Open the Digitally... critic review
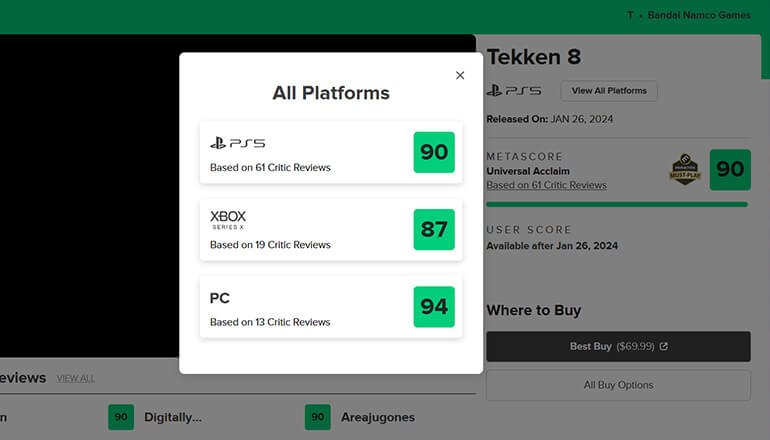This screenshot has width=770, height=440. tap(173, 417)
